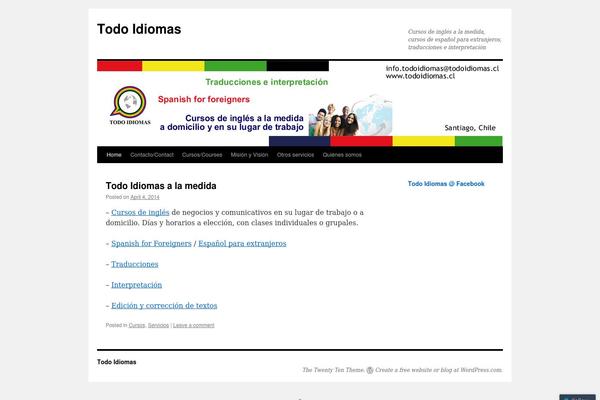Click the April 4, 2014 post date link
600x400 pixels.
click(145, 197)
